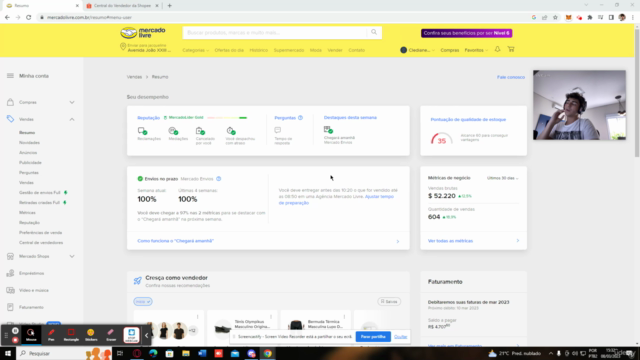This screenshot has width=640, height=360.
Task: Select the Screencastify Pen tool
Action: [x=51, y=335]
